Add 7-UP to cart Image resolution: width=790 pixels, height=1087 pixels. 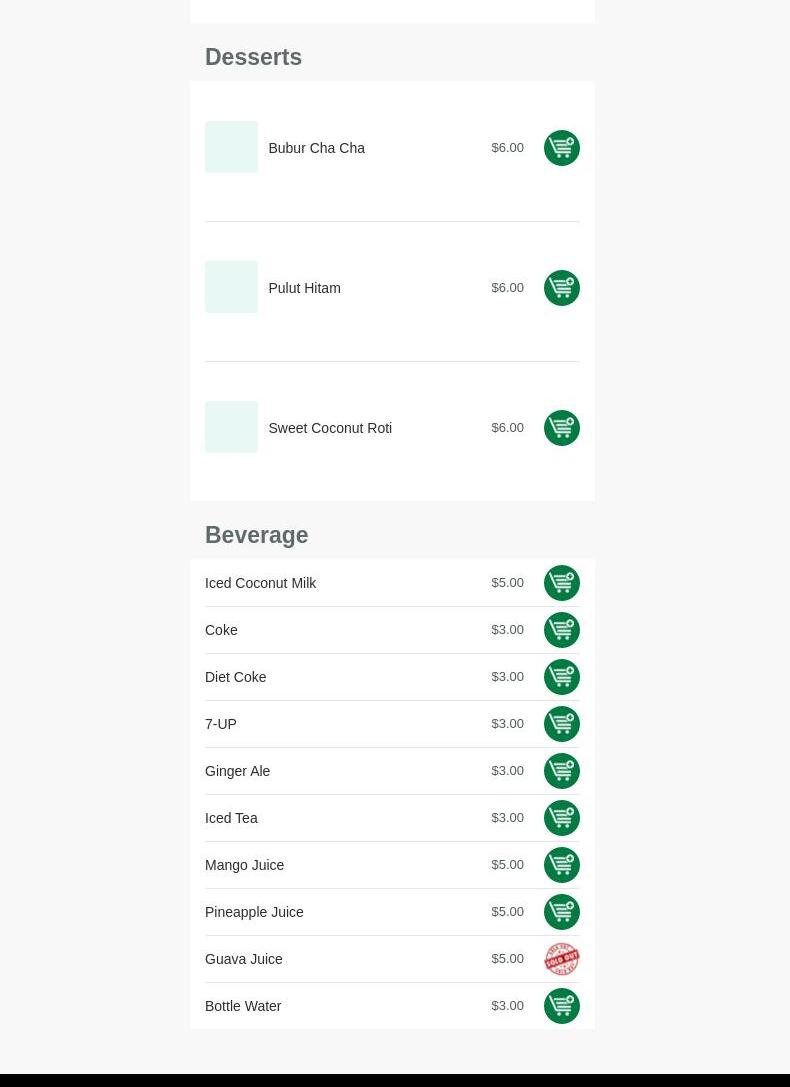561,724
